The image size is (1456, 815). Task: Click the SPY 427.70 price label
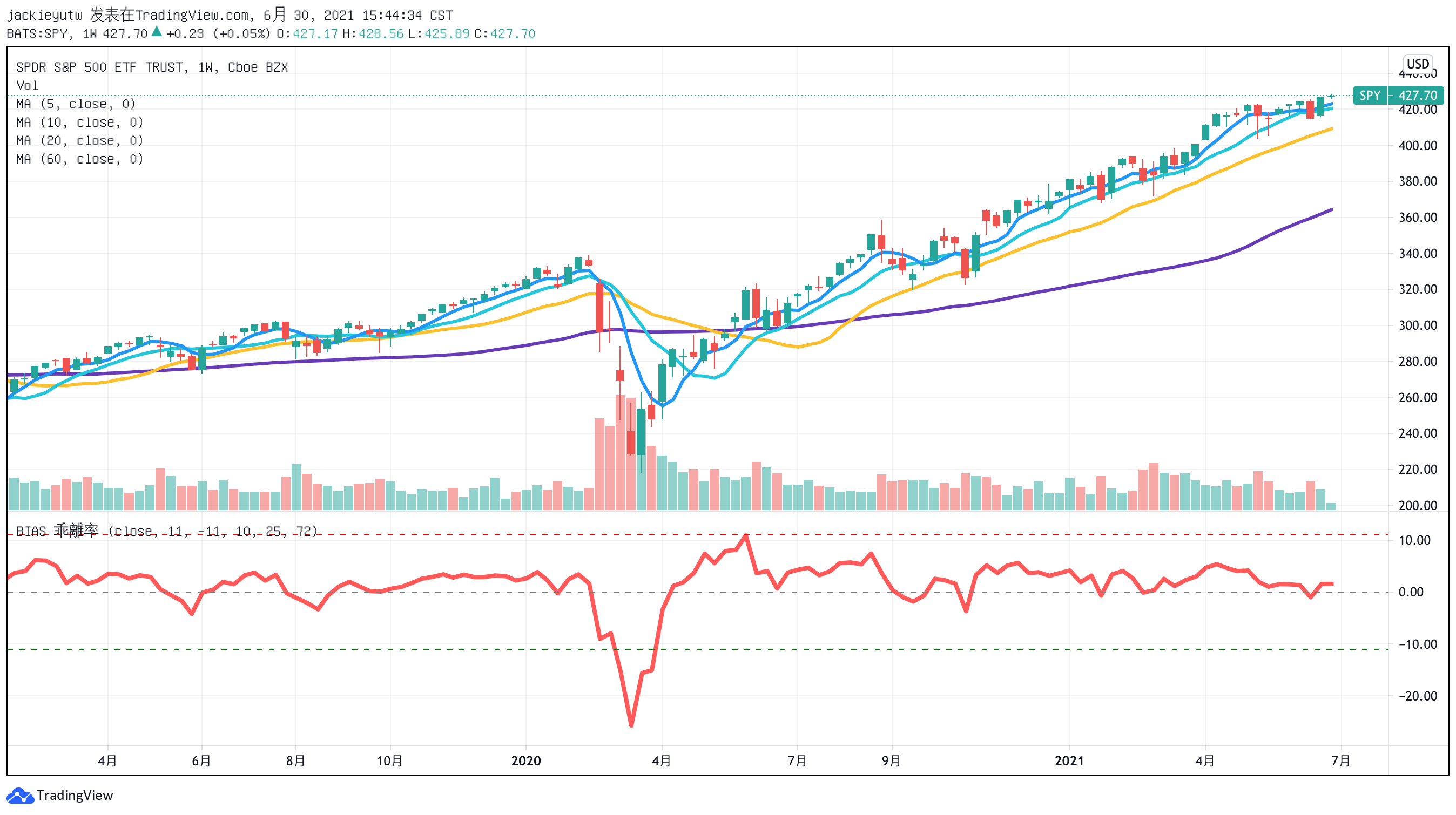(x=1398, y=96)
